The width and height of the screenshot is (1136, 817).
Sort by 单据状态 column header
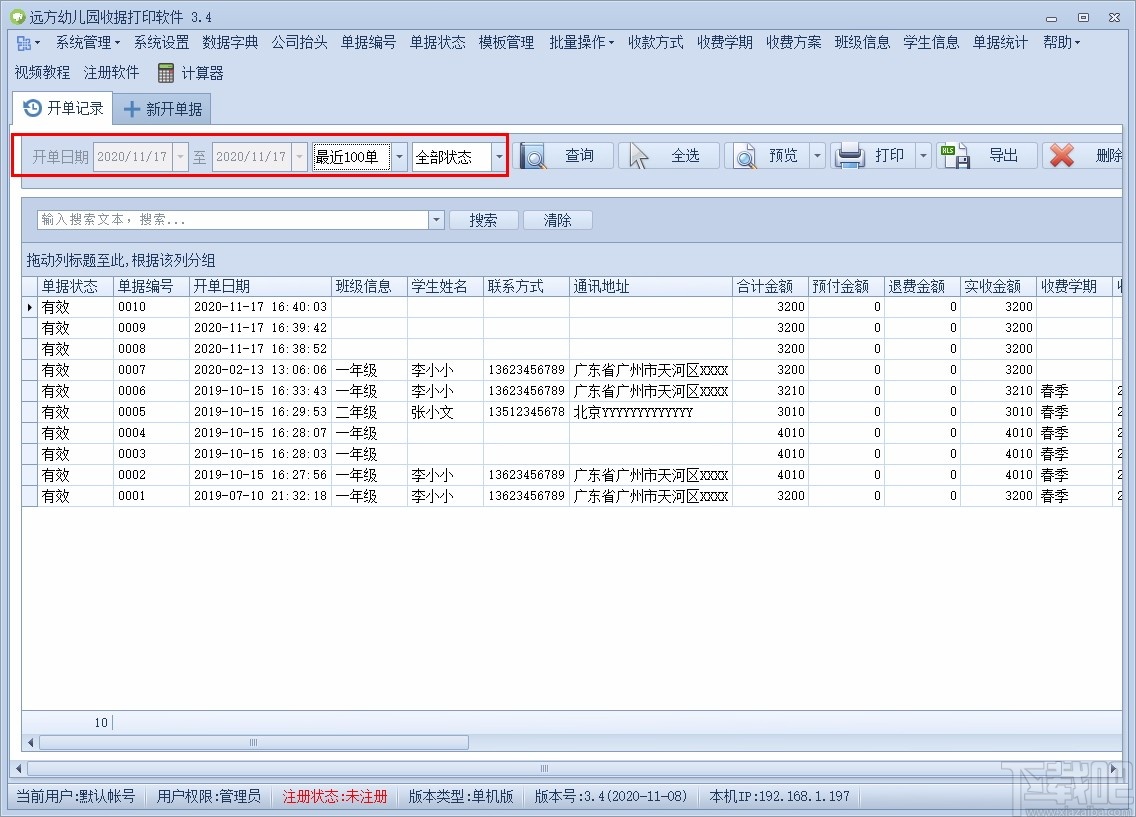coord(75,286)
